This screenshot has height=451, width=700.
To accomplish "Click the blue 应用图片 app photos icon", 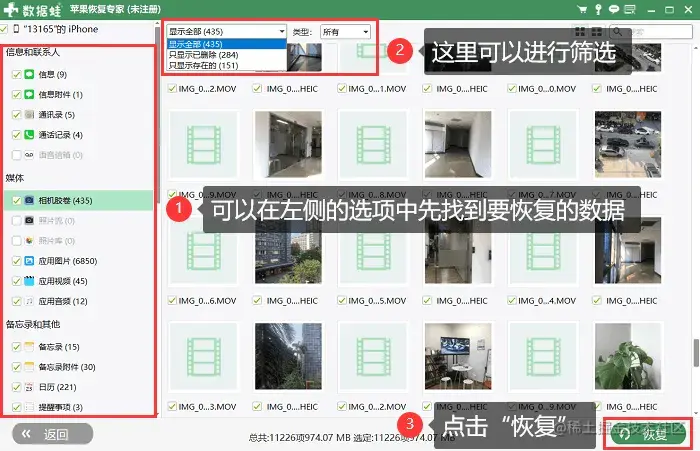I will 29,260.
